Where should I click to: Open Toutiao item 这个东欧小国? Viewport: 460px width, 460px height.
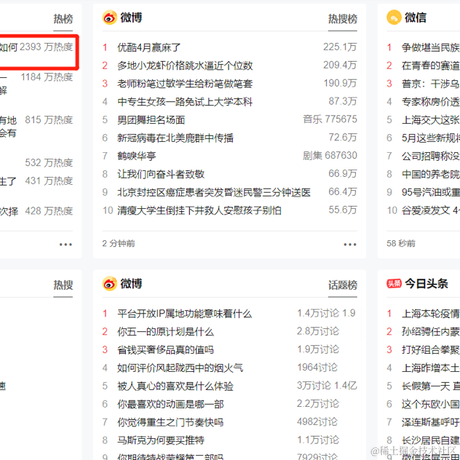431,404
